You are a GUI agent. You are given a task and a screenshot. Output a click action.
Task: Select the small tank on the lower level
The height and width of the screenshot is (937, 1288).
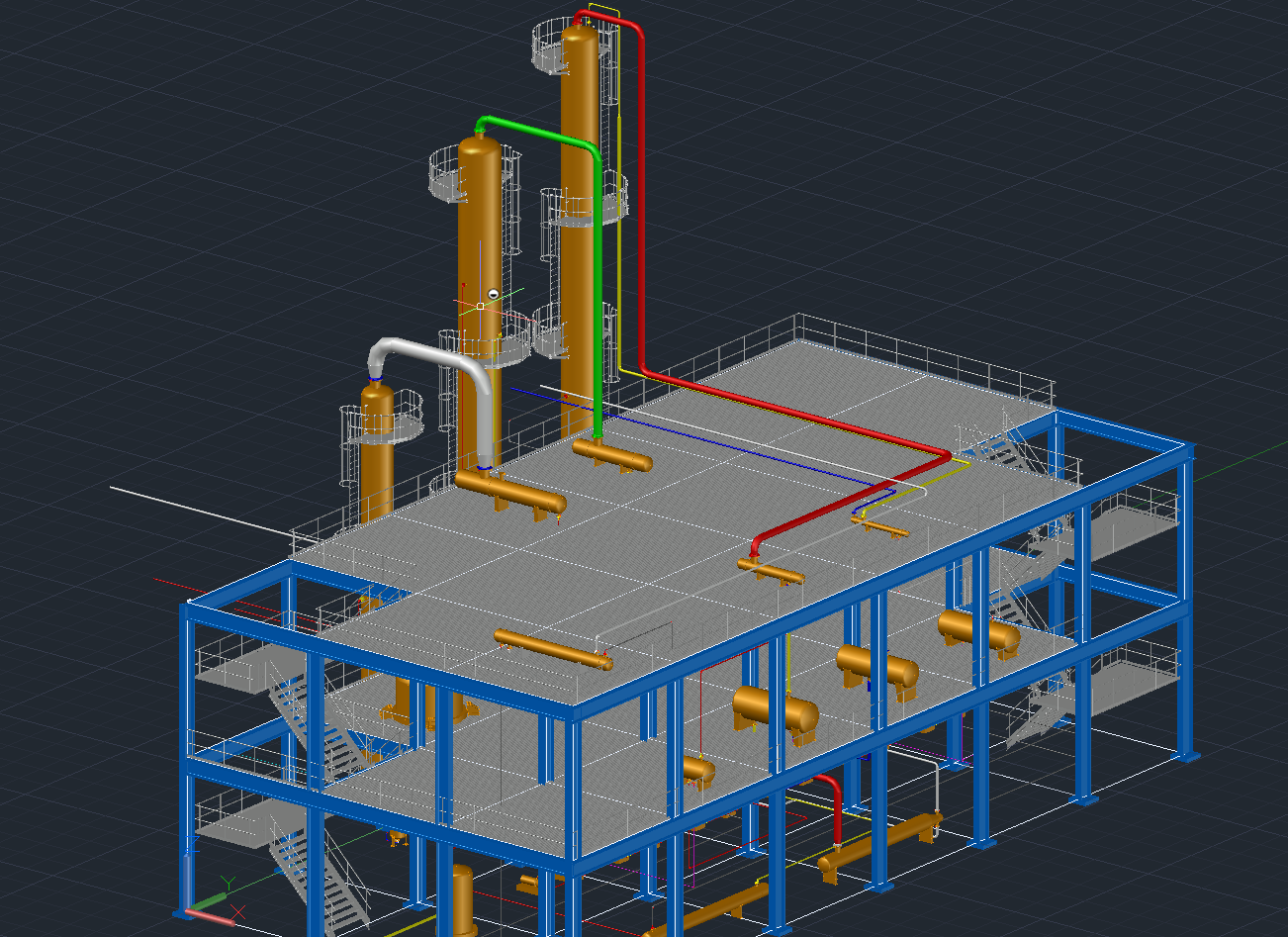click(698, 771)
